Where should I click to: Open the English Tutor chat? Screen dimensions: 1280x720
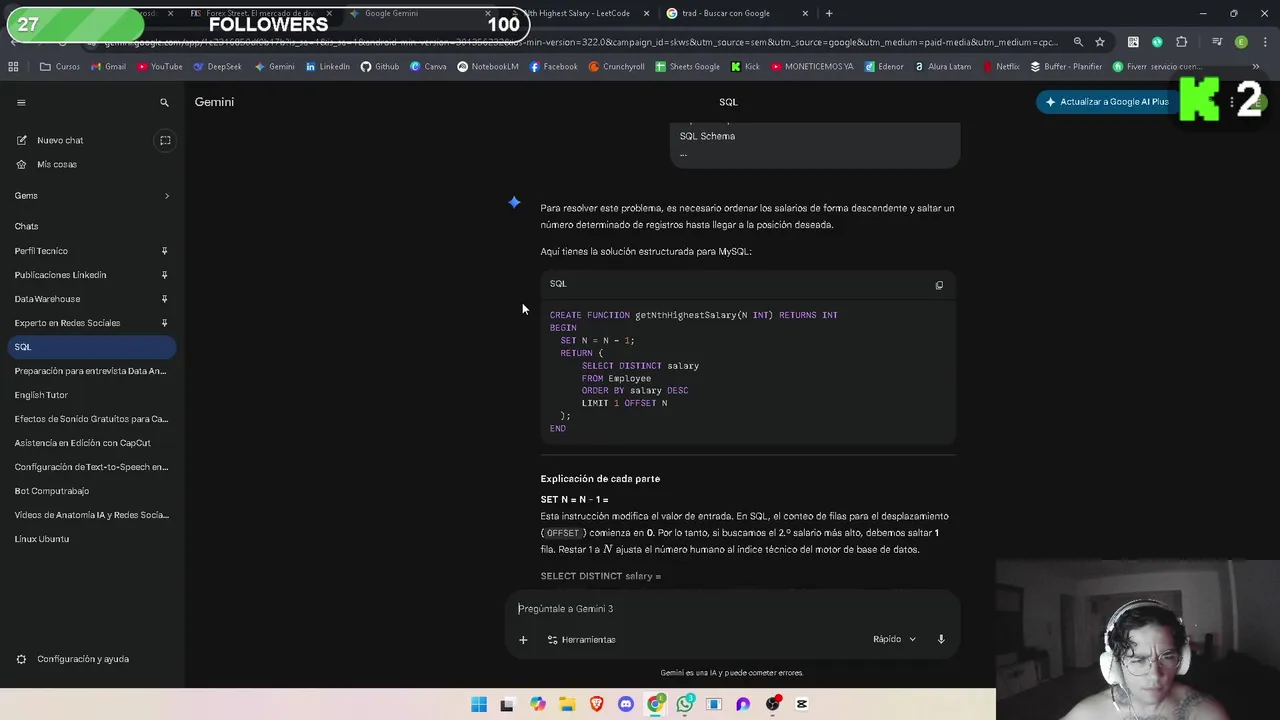91,395
